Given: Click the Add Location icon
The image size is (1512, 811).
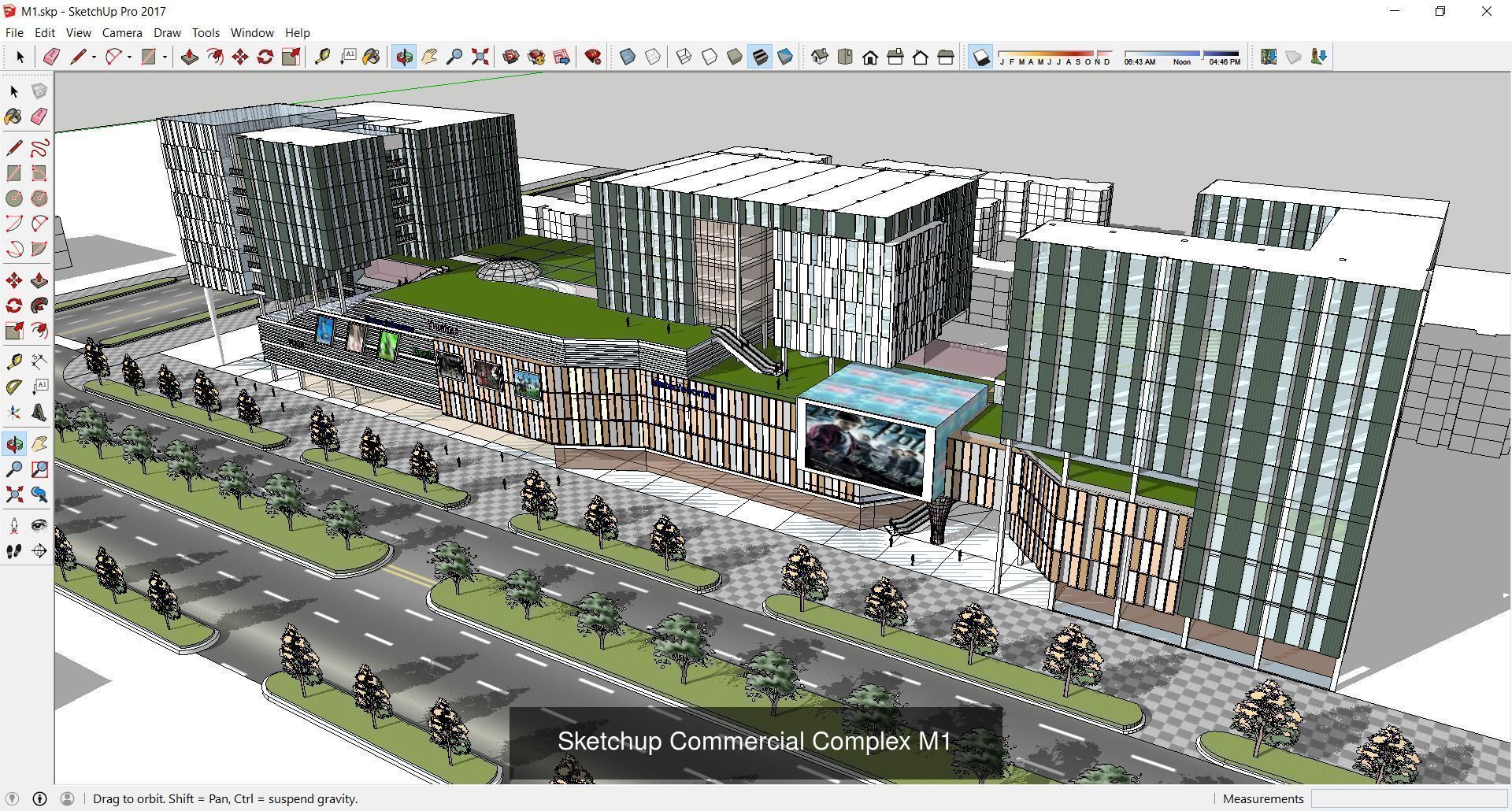Looking at the screenshot, I should click(1269, 57).
